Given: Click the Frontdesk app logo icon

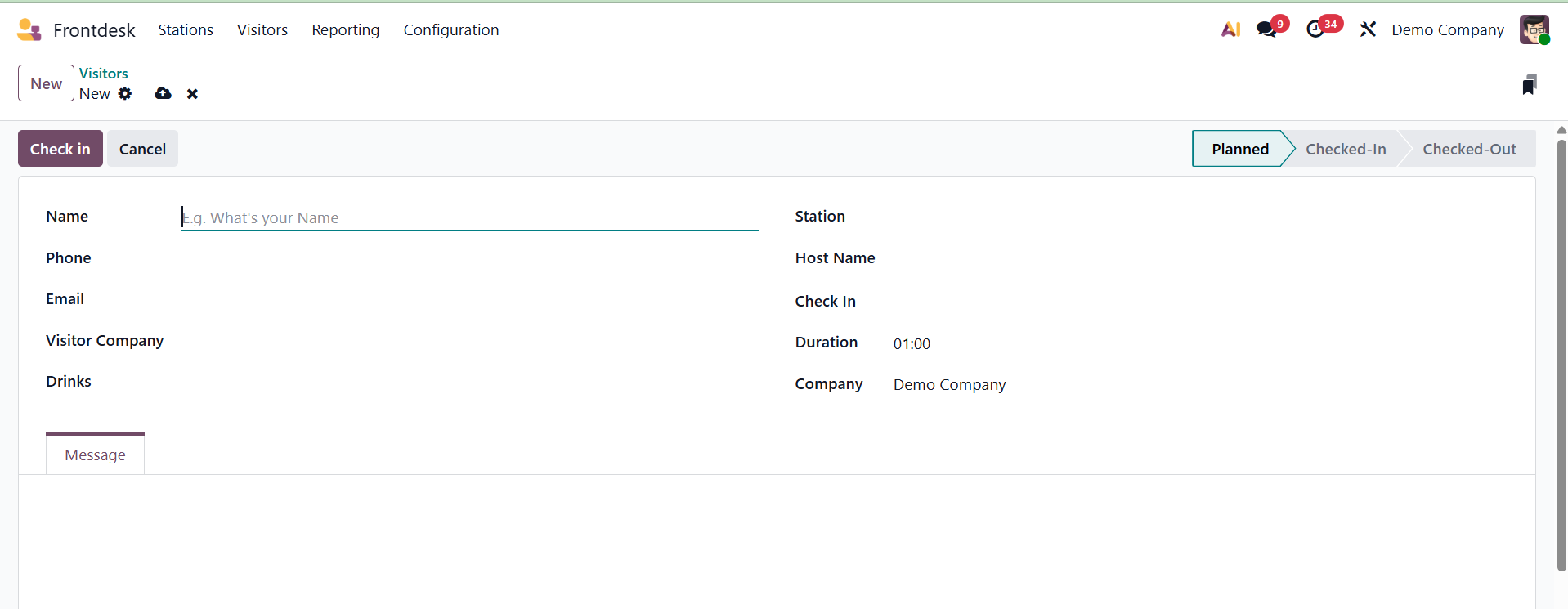Looking at the screenshot, I should (x=29, y=30).
